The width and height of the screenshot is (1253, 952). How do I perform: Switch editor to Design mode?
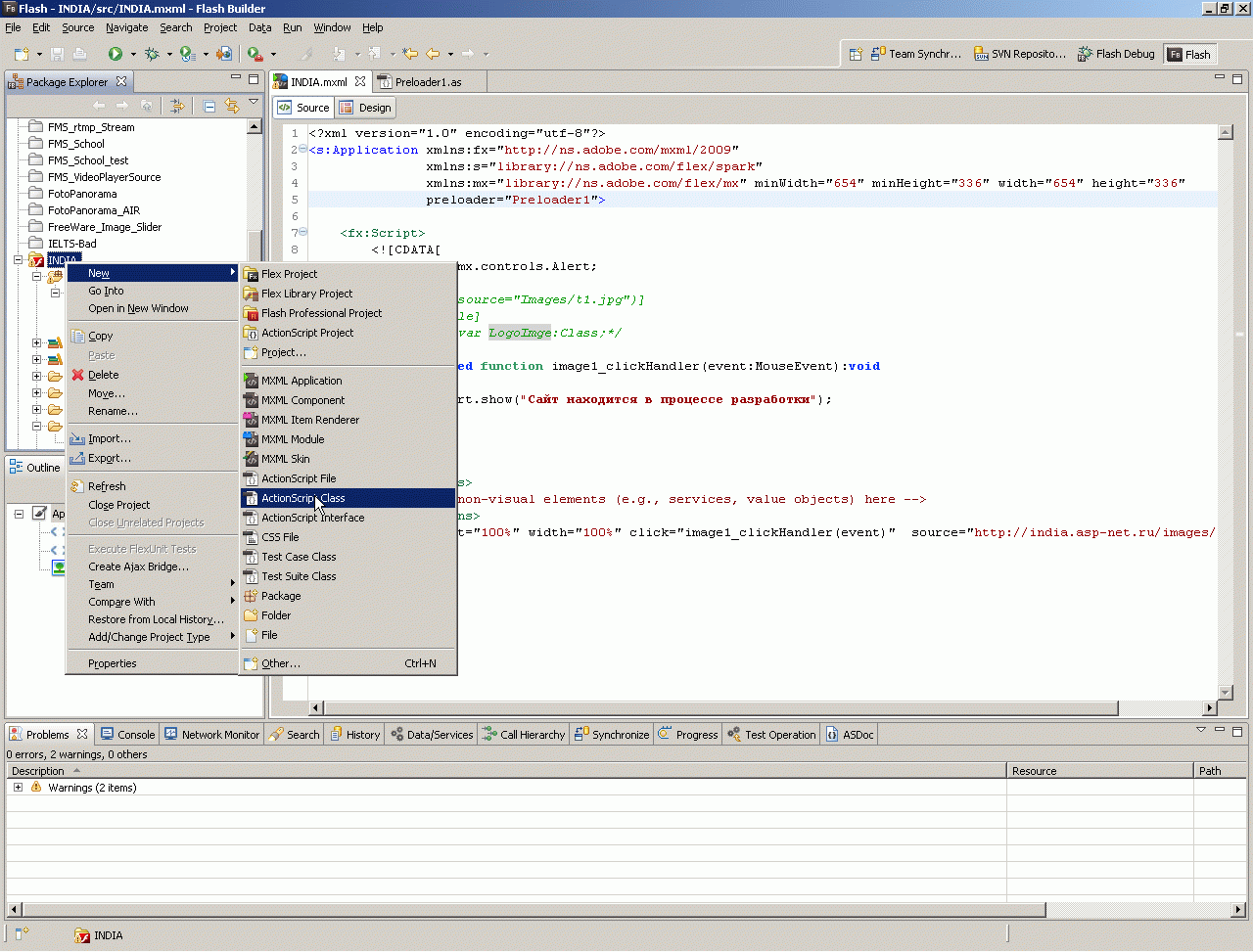click(365, 108)
